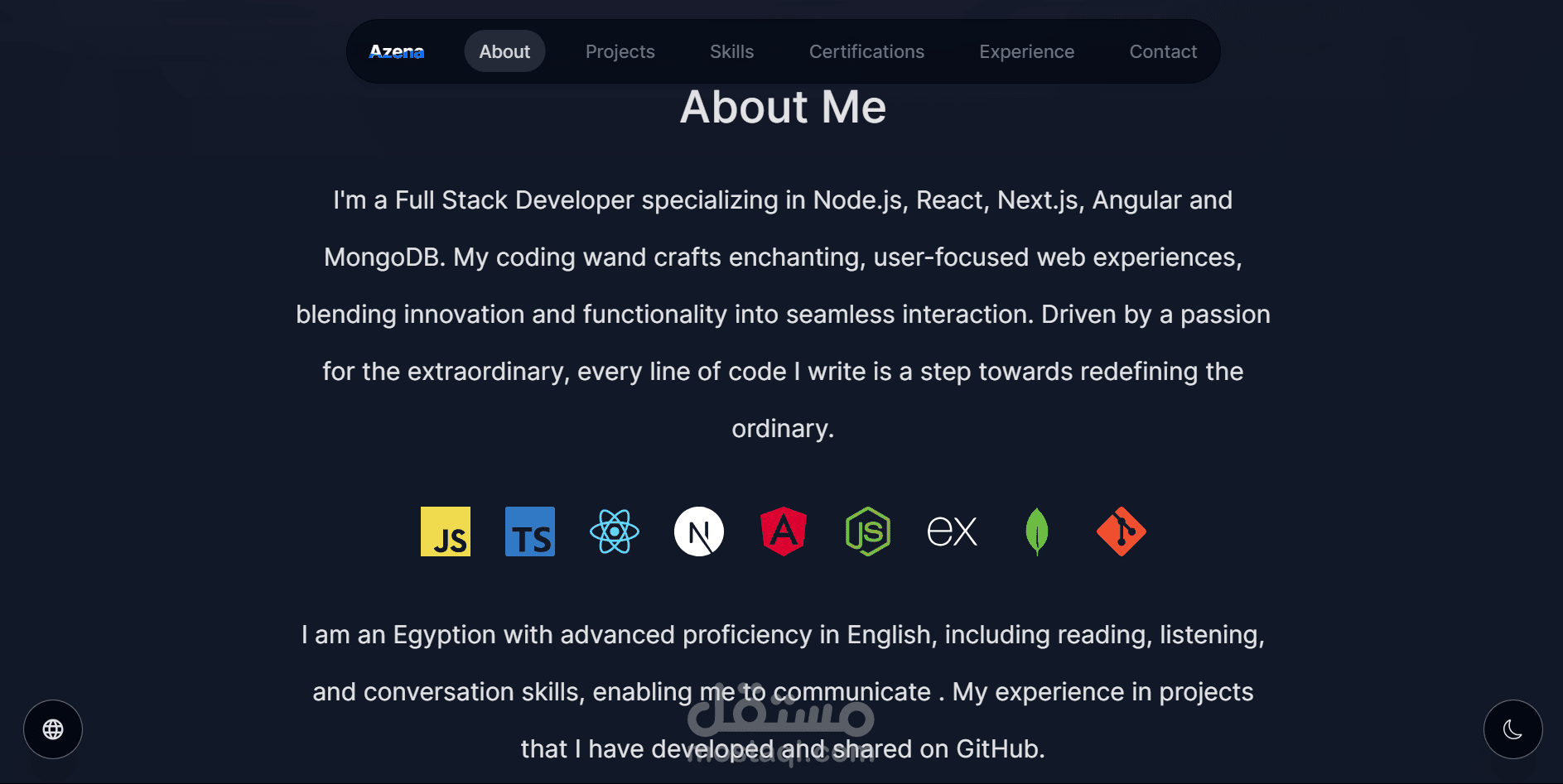The width and height of the screenshot is (1563, 784).
Task: Open the Skills section tab
Action: (x=732, y=51)
